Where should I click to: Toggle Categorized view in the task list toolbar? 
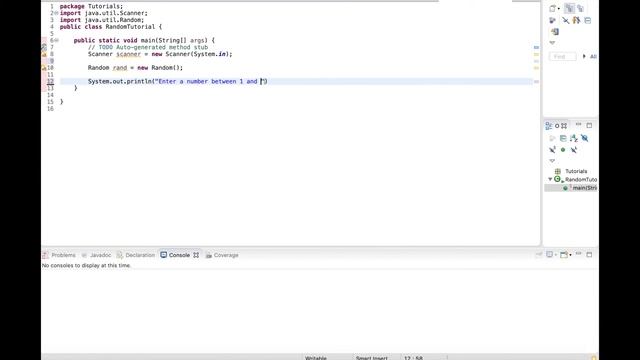[x=569, y=8]
